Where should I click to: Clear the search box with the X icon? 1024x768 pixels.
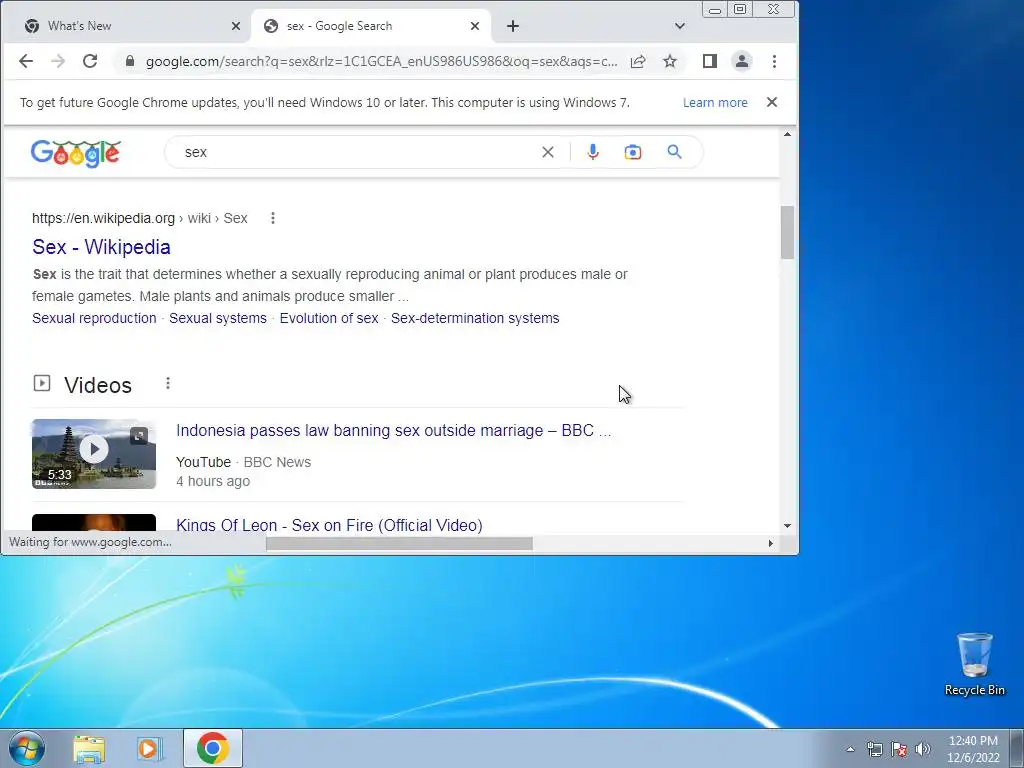(x=548, y=152)
